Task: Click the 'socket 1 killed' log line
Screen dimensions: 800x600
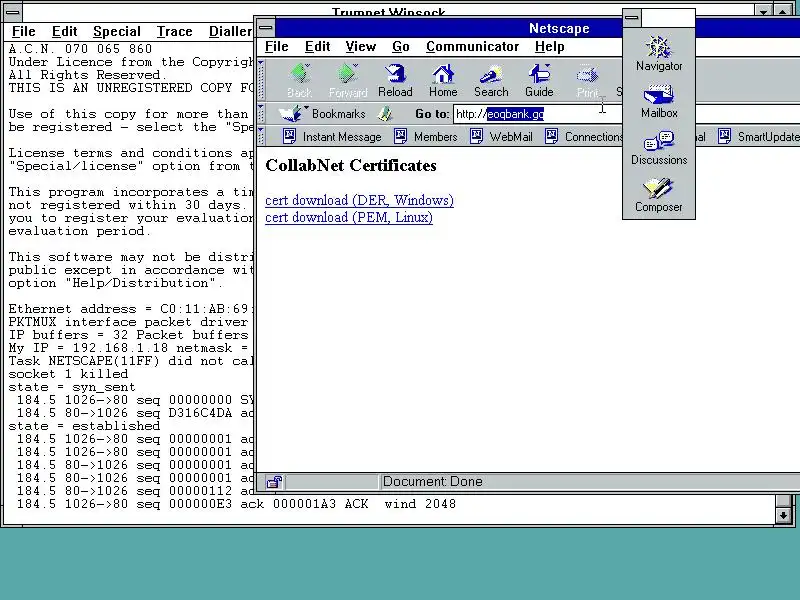Action: [68, 374]
